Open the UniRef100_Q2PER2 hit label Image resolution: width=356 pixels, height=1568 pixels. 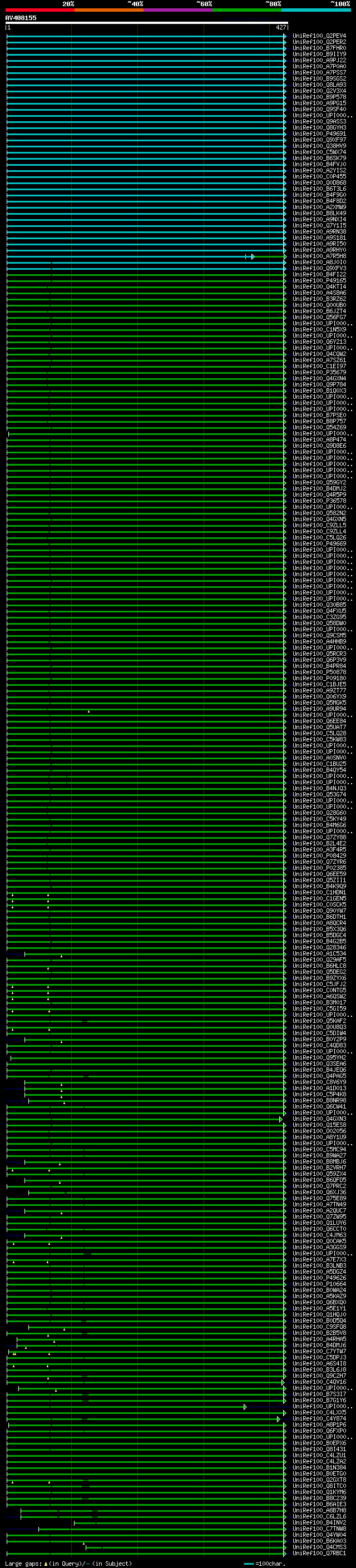click(319, 42)
